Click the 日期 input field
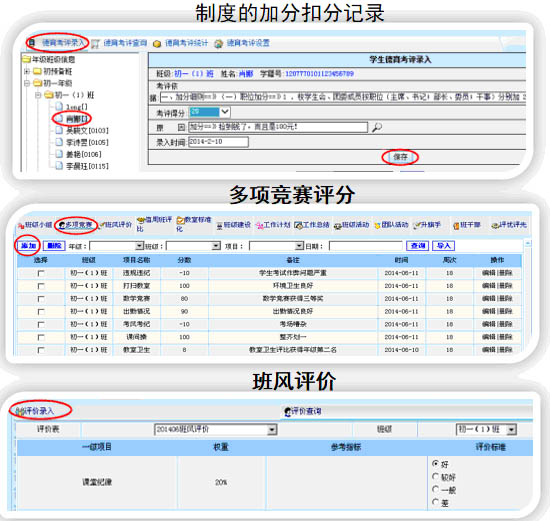 coord(366,246)
